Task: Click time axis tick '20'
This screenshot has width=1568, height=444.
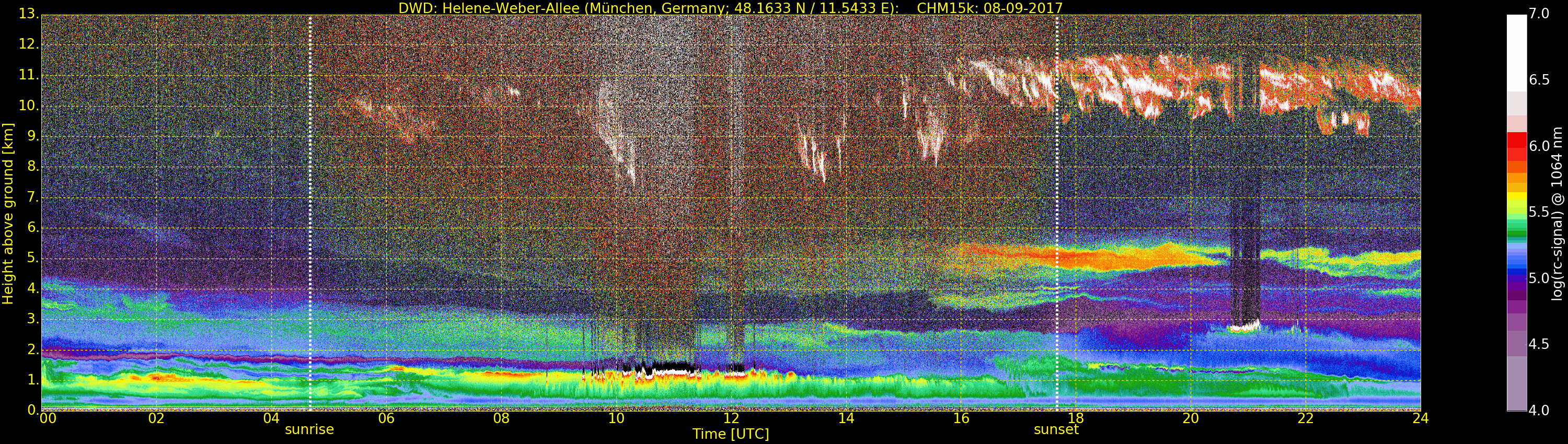Action: (1191, 418)
